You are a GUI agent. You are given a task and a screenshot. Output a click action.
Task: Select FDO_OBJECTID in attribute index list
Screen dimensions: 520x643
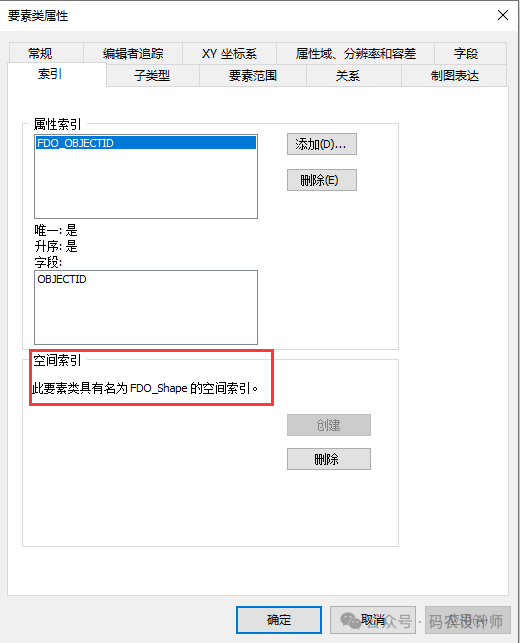(x=146, y=143)
